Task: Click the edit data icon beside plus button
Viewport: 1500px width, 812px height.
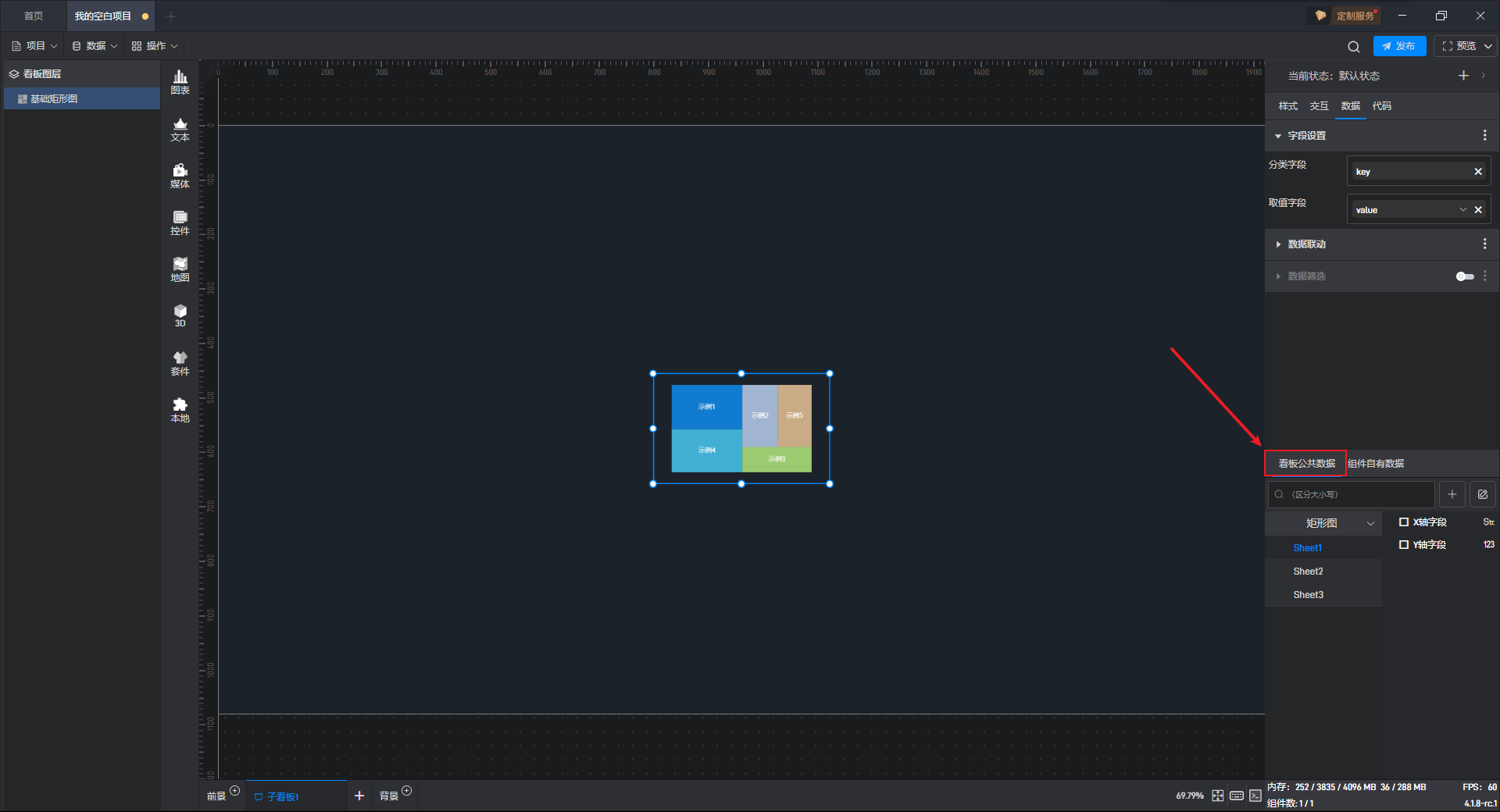Action: pos(1482,494)
